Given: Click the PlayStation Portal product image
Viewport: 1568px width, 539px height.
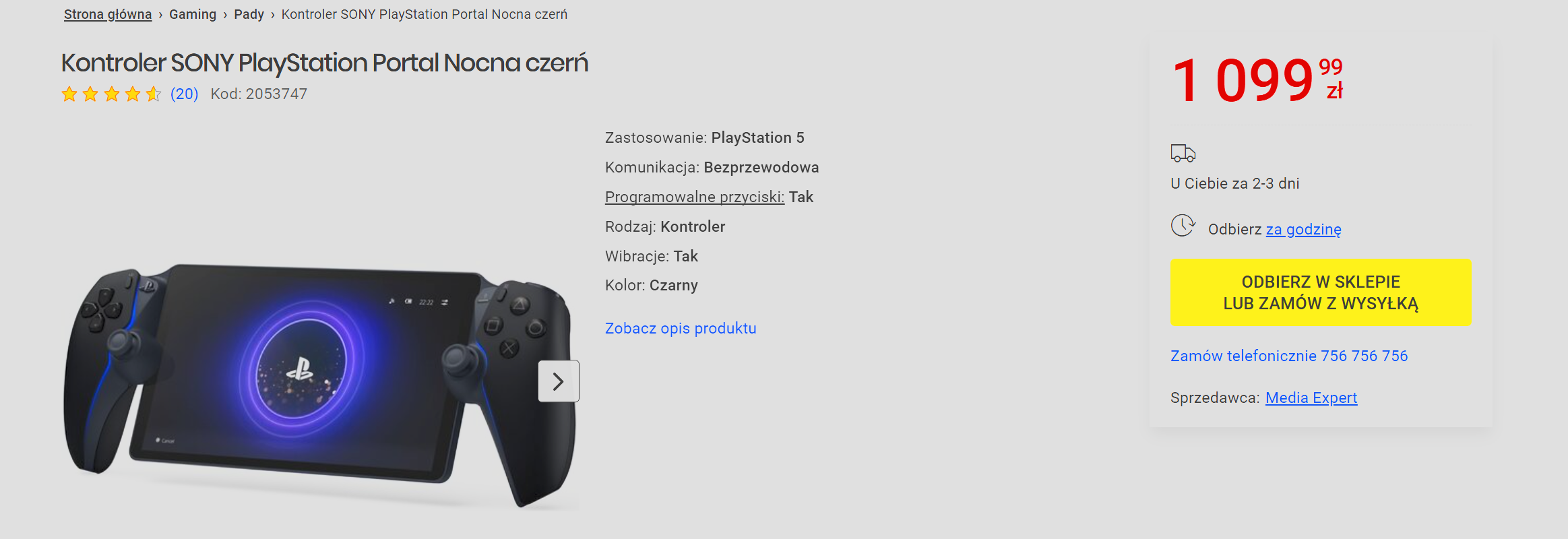Looking at the screenshot, I should (x=320, y=384).
